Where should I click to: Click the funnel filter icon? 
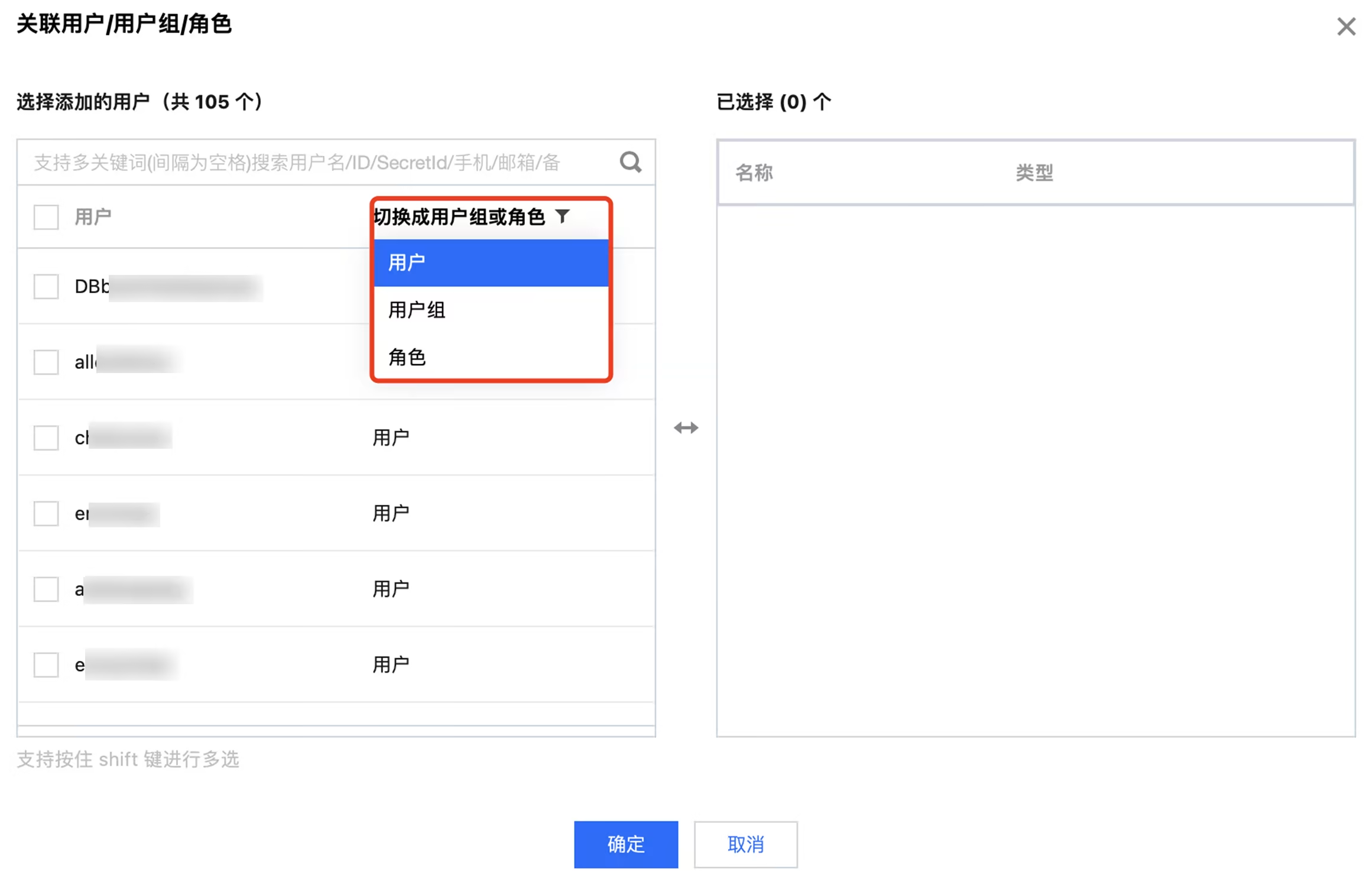click(x=563, y=216)
